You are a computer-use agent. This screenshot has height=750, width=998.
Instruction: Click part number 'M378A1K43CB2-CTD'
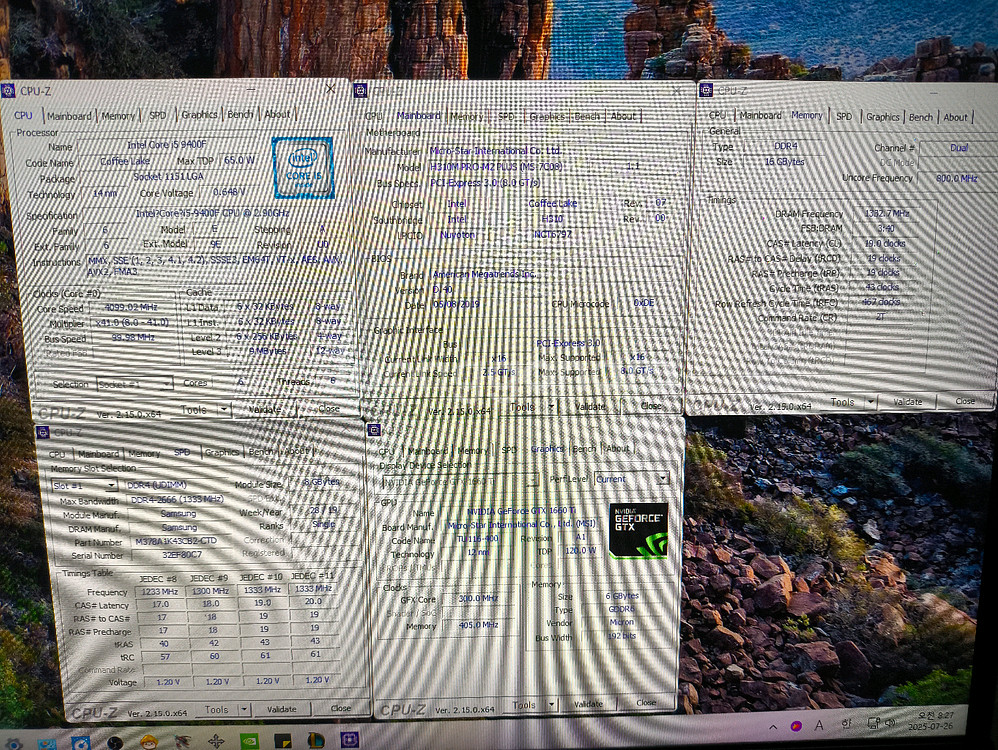point(176,541)
